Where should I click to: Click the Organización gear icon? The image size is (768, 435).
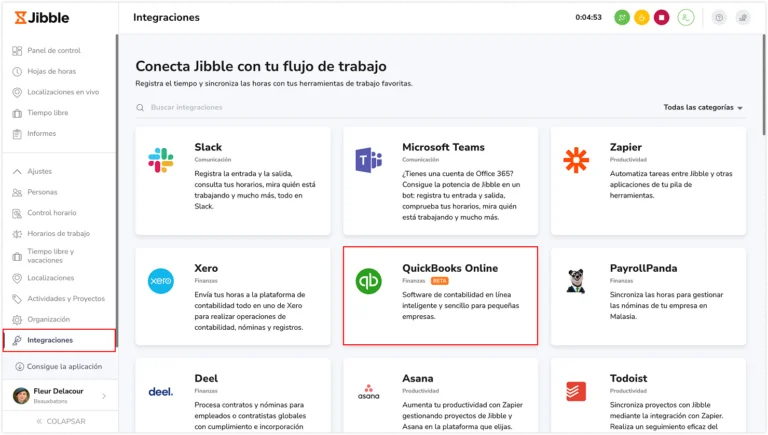[17, 319]
